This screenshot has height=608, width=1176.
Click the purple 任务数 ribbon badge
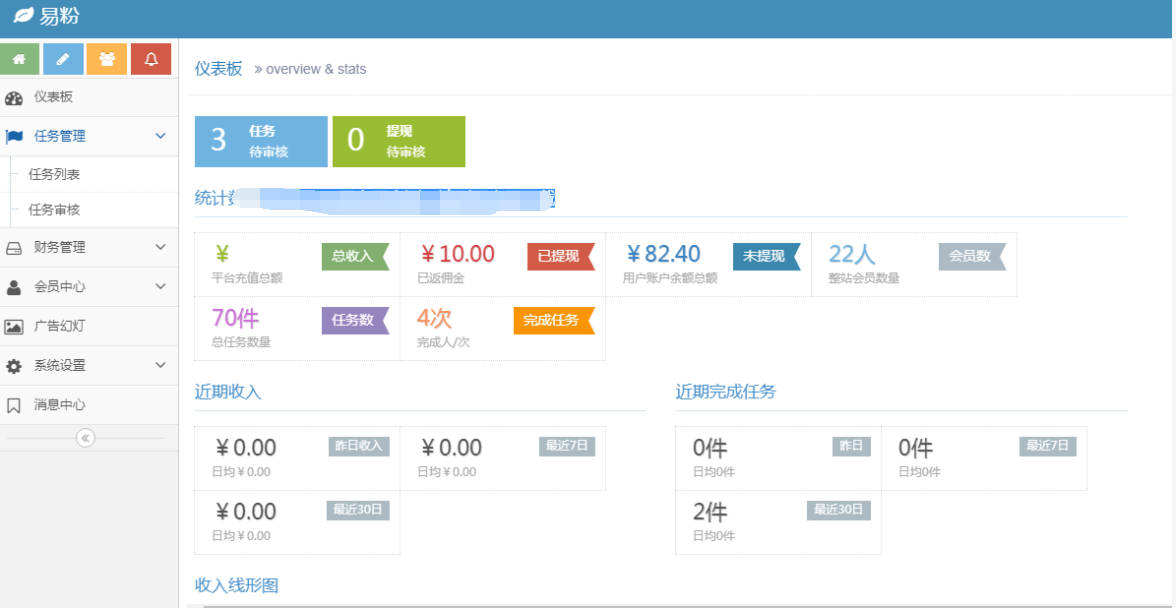click(356, 320)
